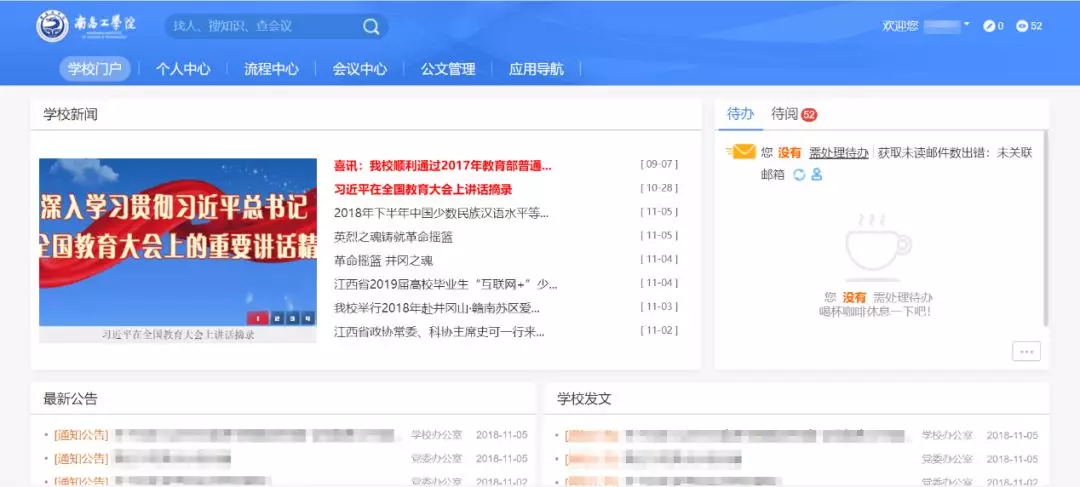The width and height of the screenshot is (1080, 487).
Task: Open news 习近平在全国教育大会上讲话摘录
Action: 423,189
